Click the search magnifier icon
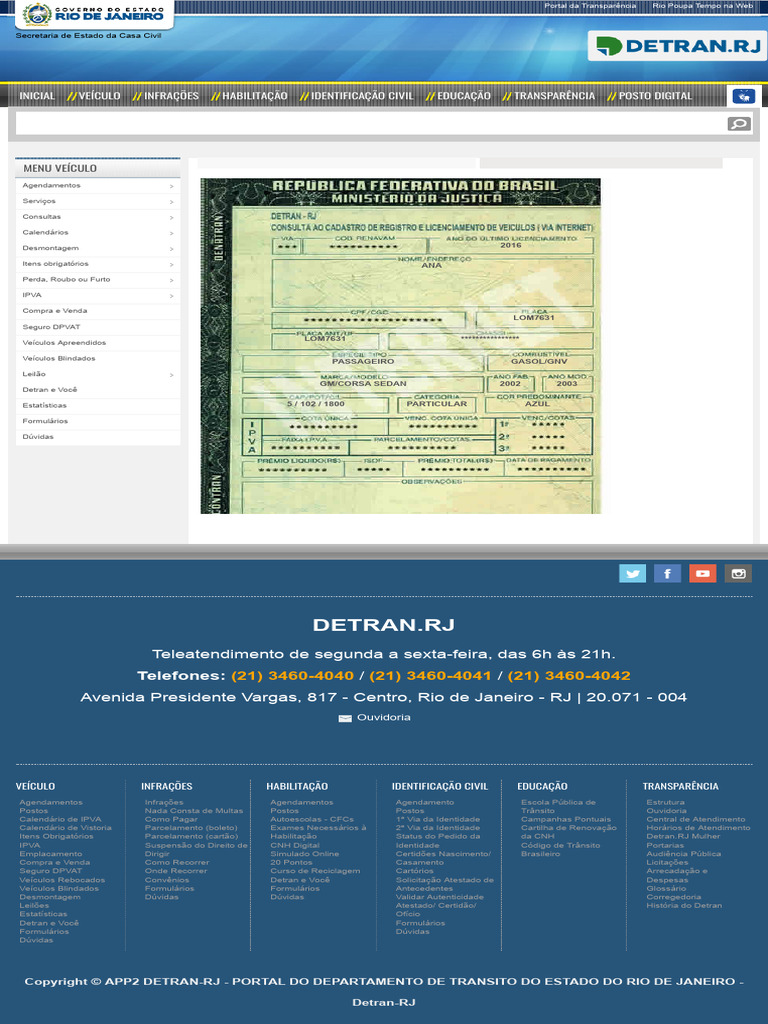This screenshot has height=1024, width=768. click(x=739, y=123)
